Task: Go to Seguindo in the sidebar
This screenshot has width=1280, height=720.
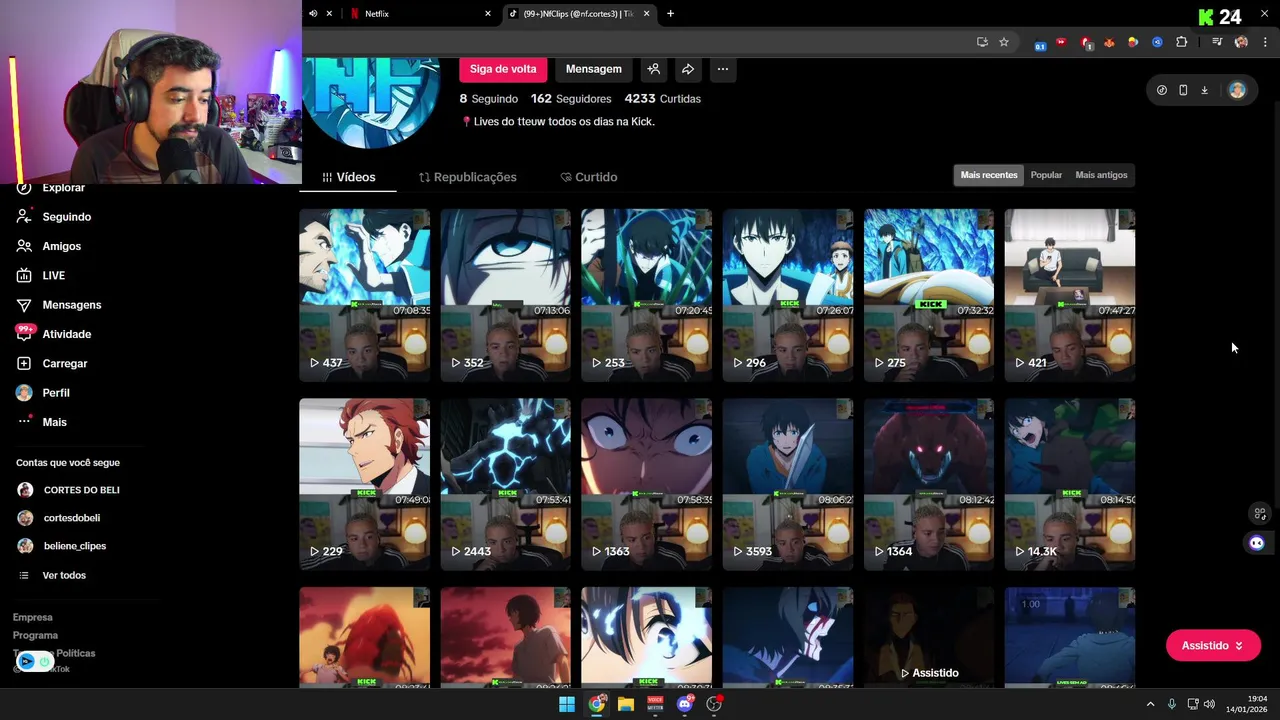Action: [66, 217]
